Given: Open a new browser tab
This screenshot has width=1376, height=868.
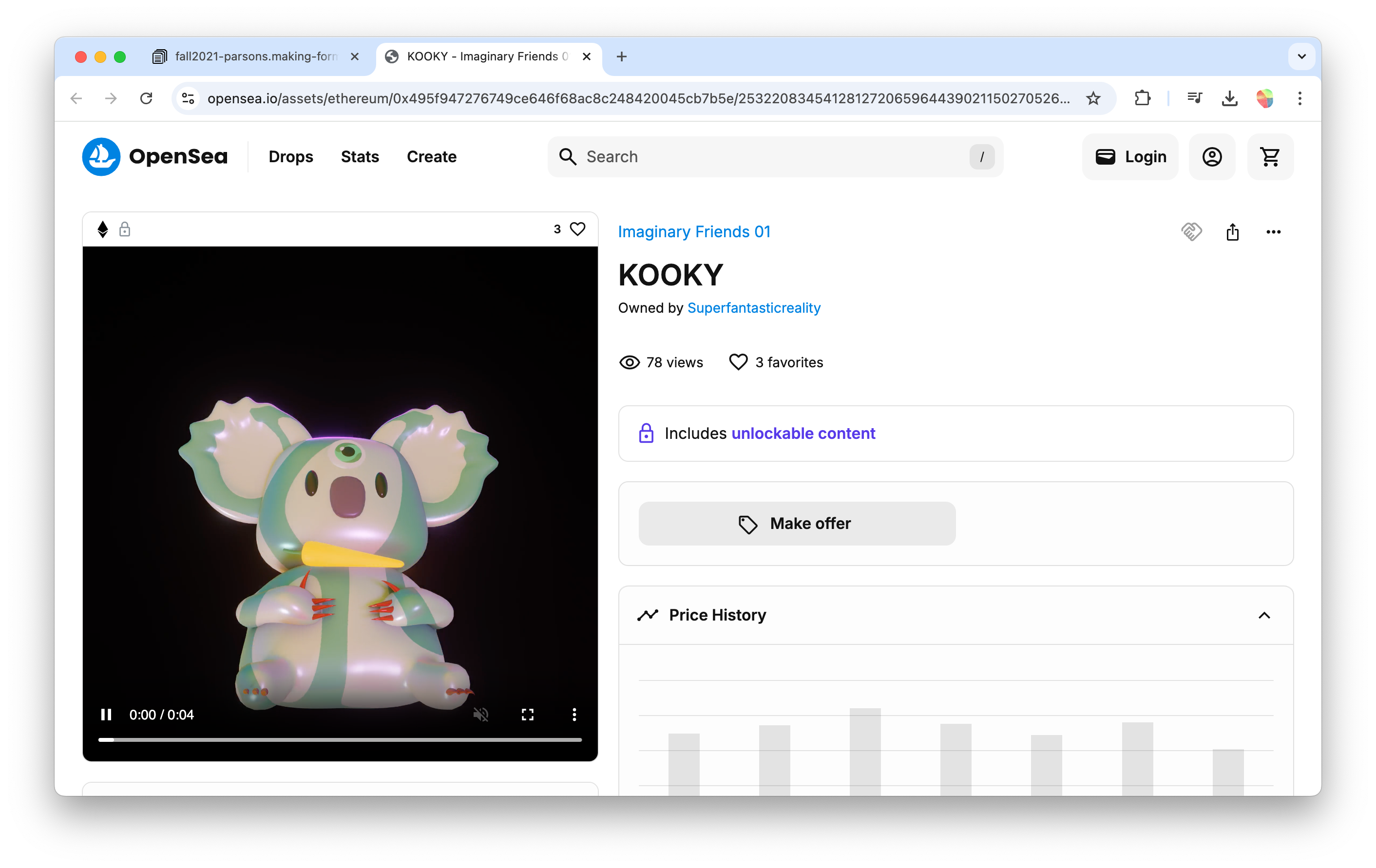Looking at the screenshot, I should pos(622,56).
